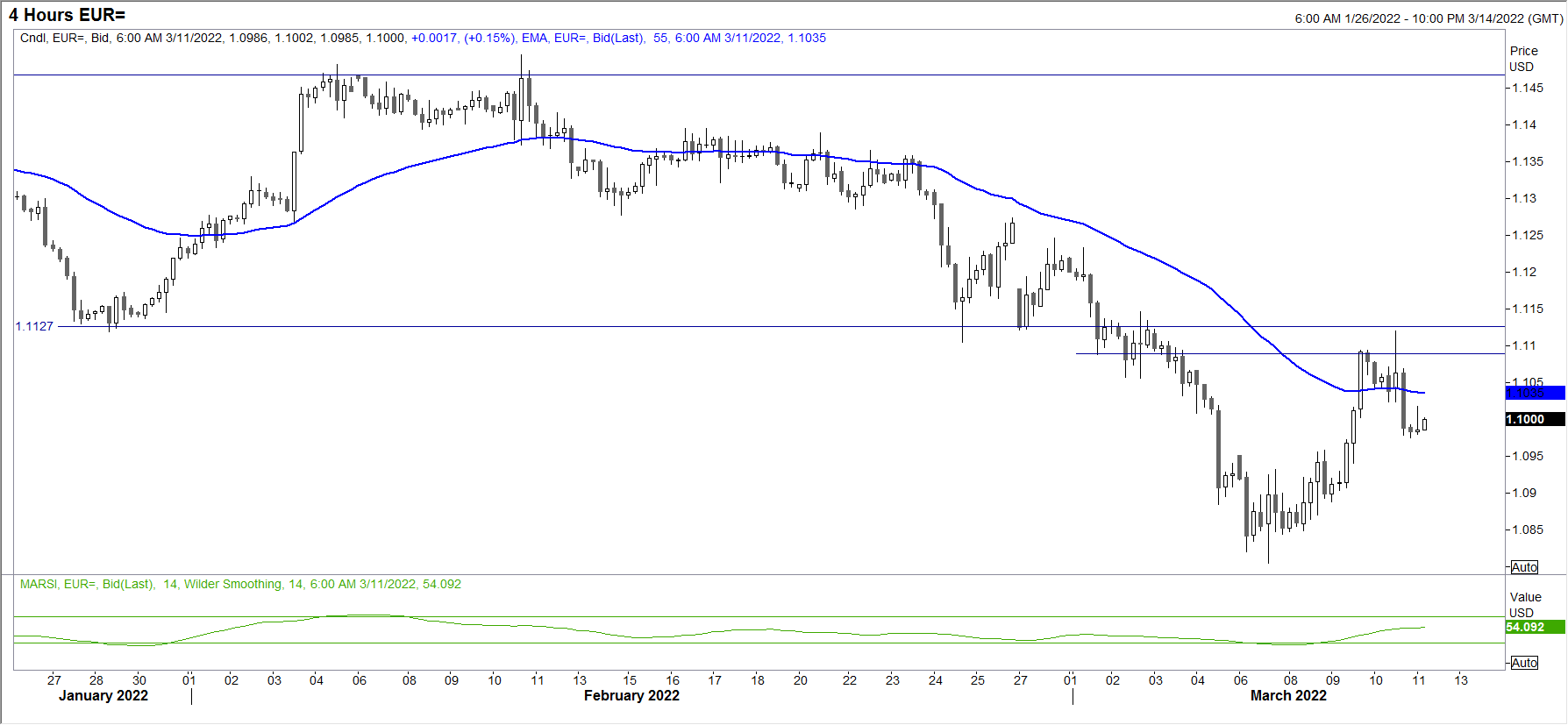Click the "January 2022" month label

click(103, 696)
